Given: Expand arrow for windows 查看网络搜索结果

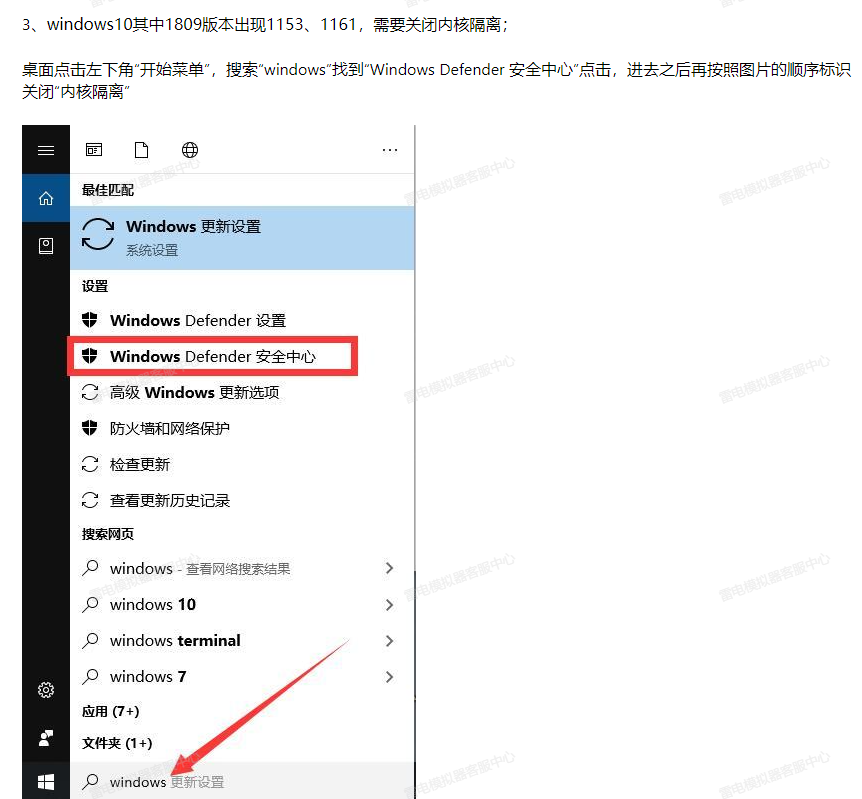Looking at the screenshot, I should coord(389,568).
